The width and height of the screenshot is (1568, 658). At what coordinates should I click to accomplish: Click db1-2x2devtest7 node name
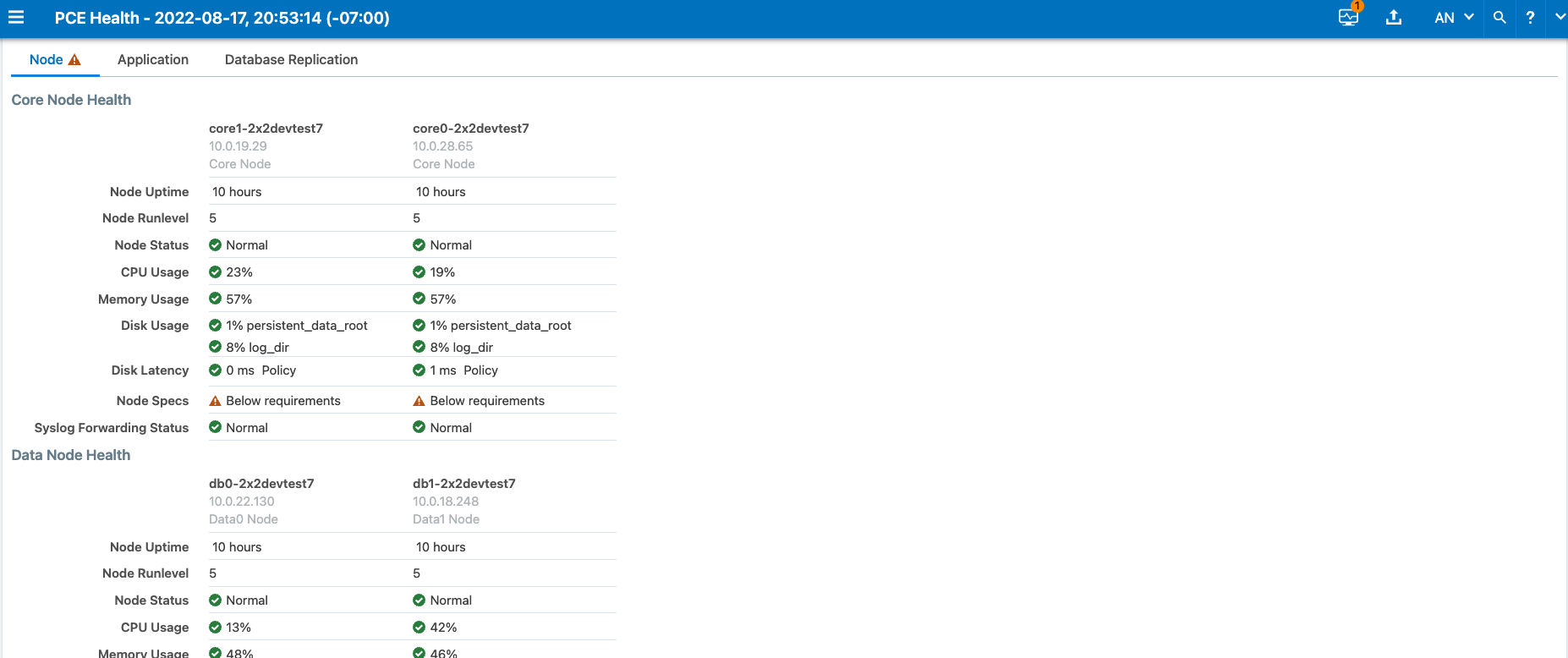pos(464,484)
